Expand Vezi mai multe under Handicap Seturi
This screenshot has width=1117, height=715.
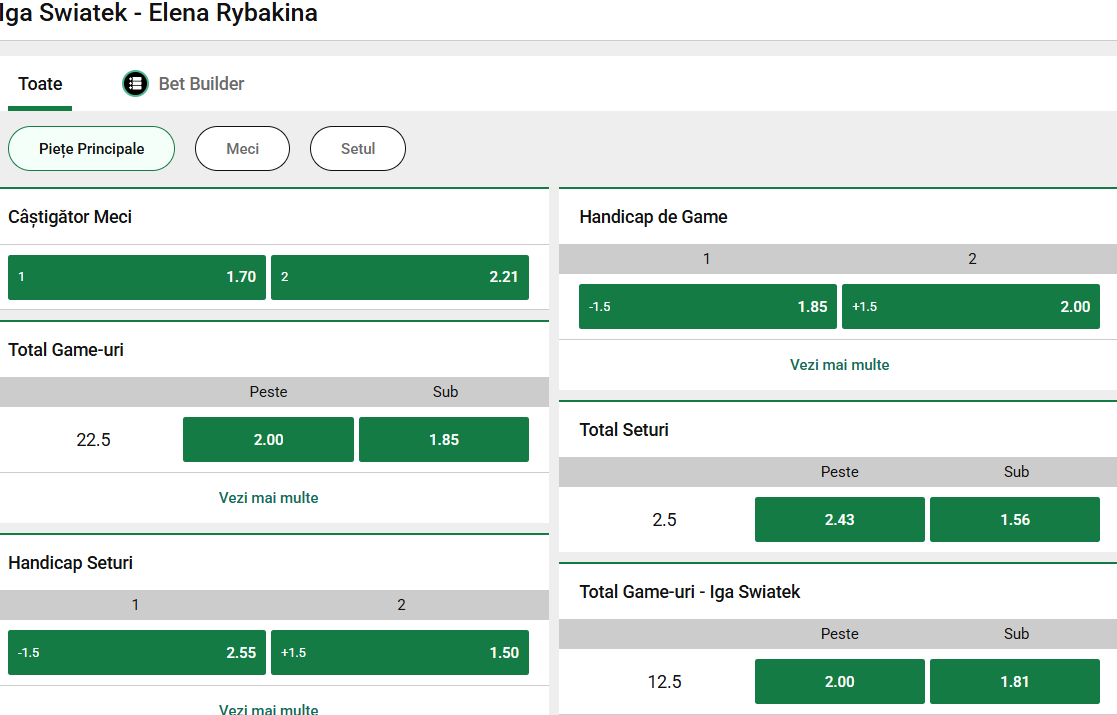(269, 708)
